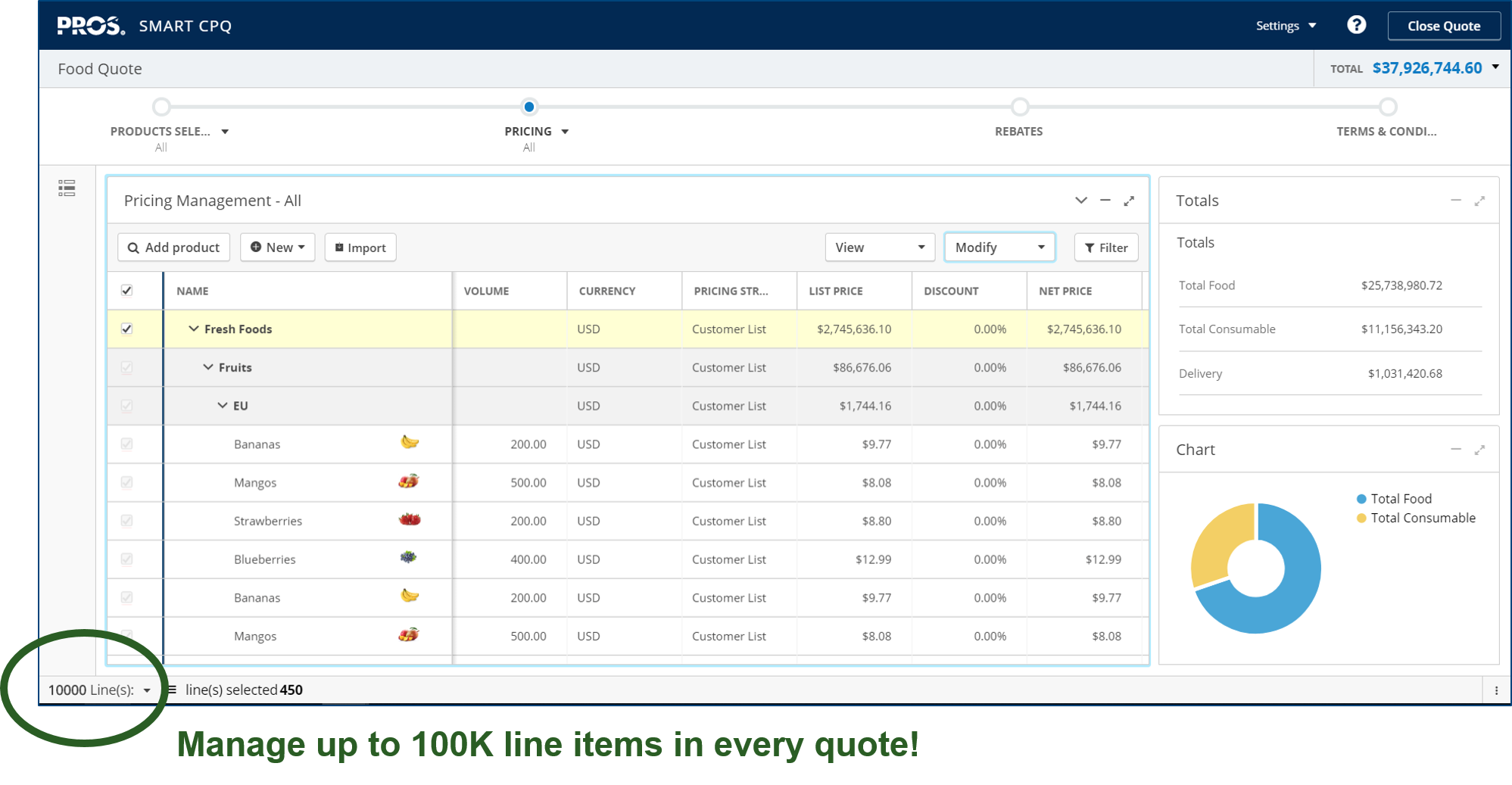
Task: Collapse the Fruits tree group
Action: [x=208, y=367]
